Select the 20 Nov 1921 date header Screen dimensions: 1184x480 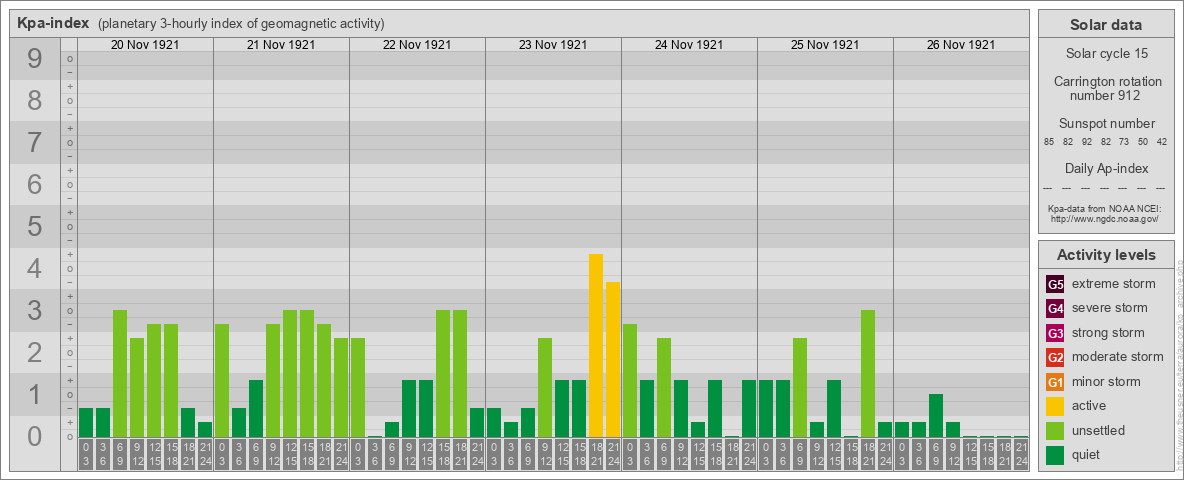point(145,45)
